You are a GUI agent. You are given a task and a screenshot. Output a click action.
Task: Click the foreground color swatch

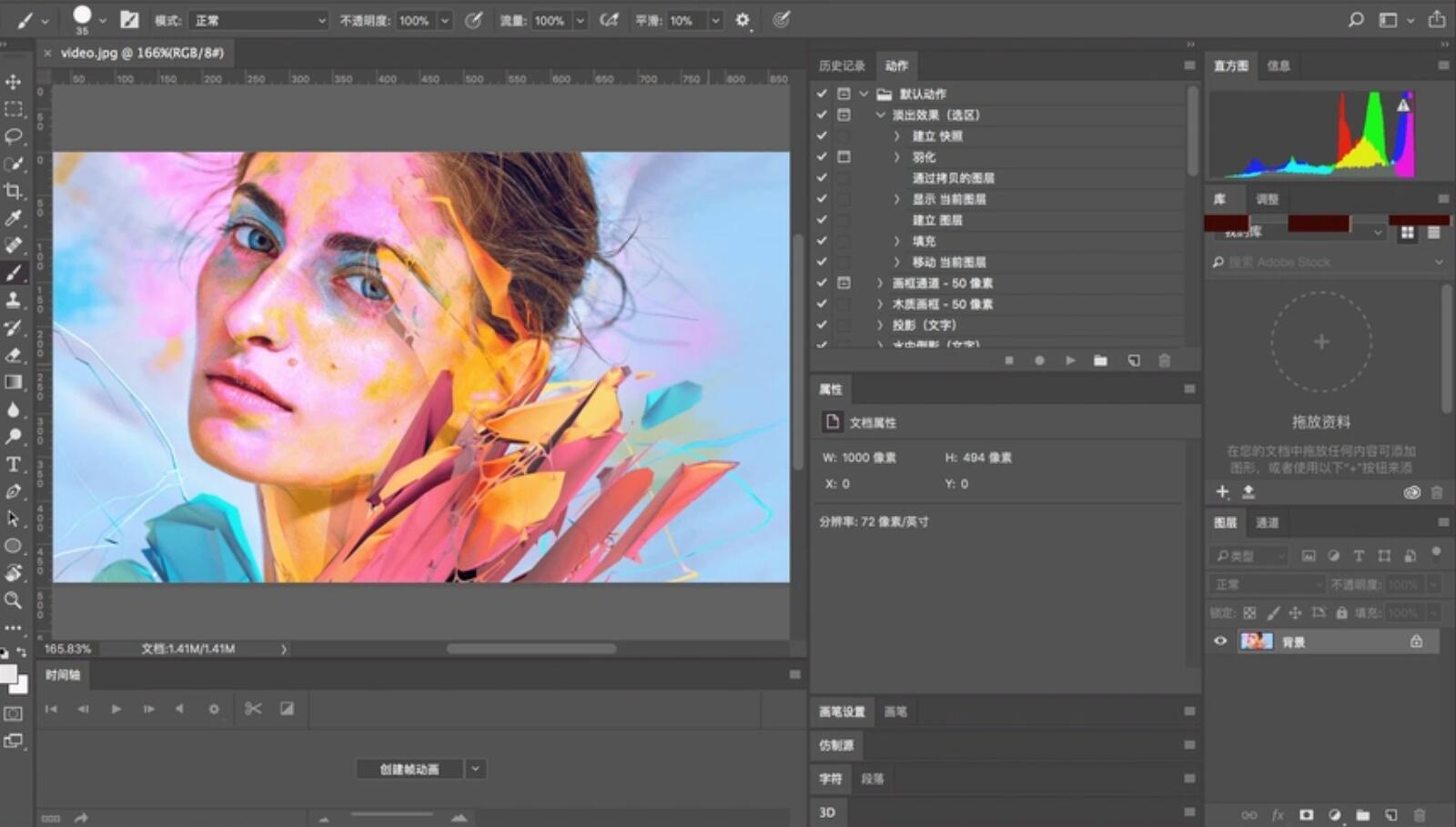tap(8, 674)
